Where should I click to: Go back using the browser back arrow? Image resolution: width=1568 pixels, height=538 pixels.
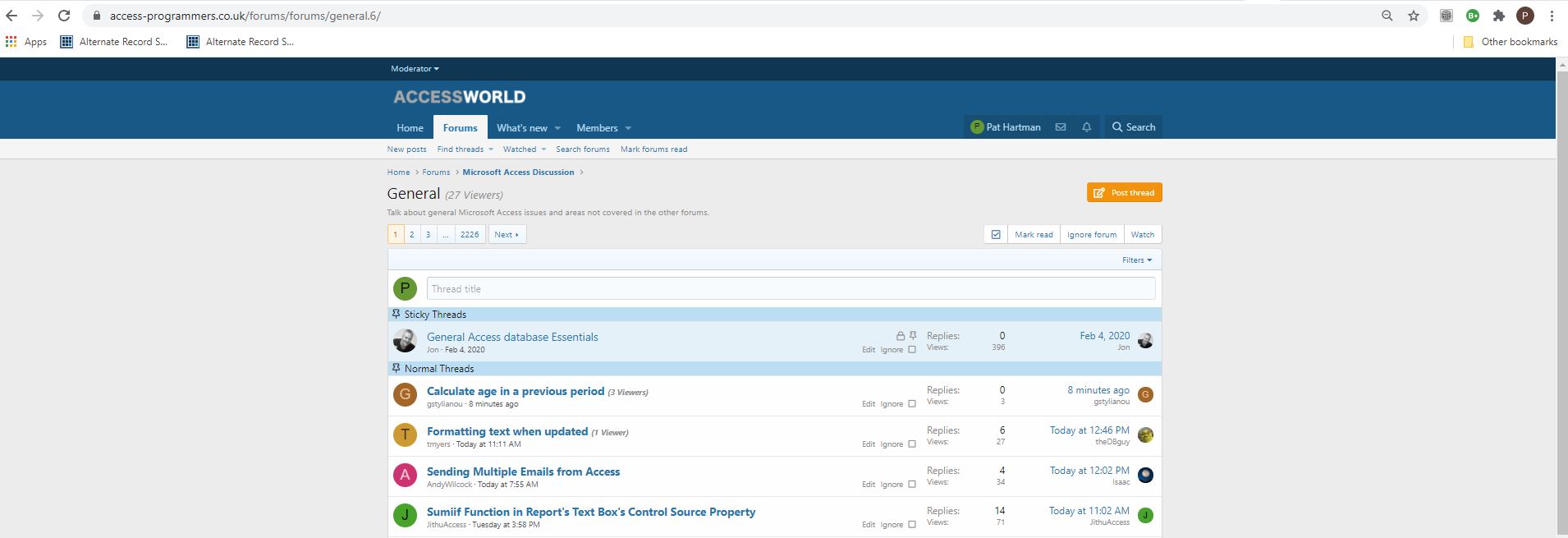click(x=11, y=16)
